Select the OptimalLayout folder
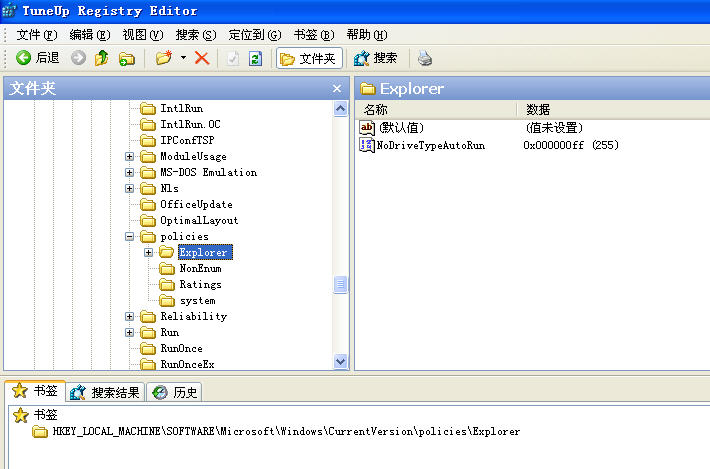Image resolution: width=710 pixels, height=469 pixels. pos(189,220)
